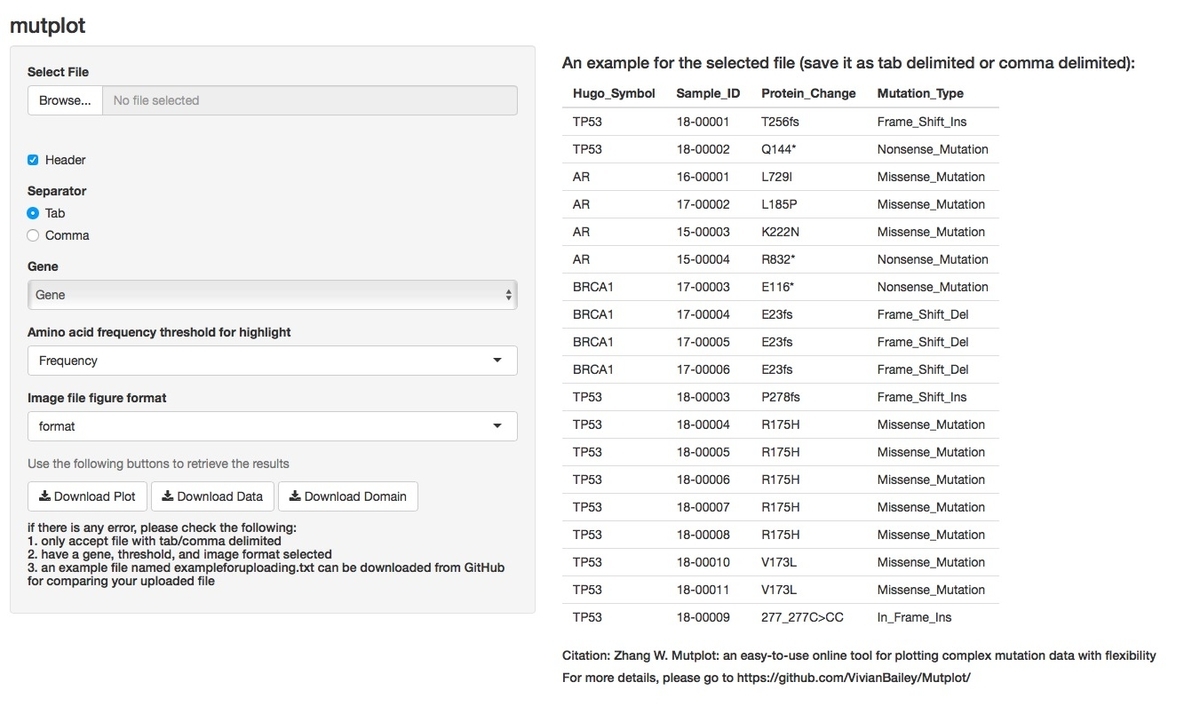Click the Hugo_Symbol column header
Viewport: 1200px width, 722px height.
click(x=614, y=93)
